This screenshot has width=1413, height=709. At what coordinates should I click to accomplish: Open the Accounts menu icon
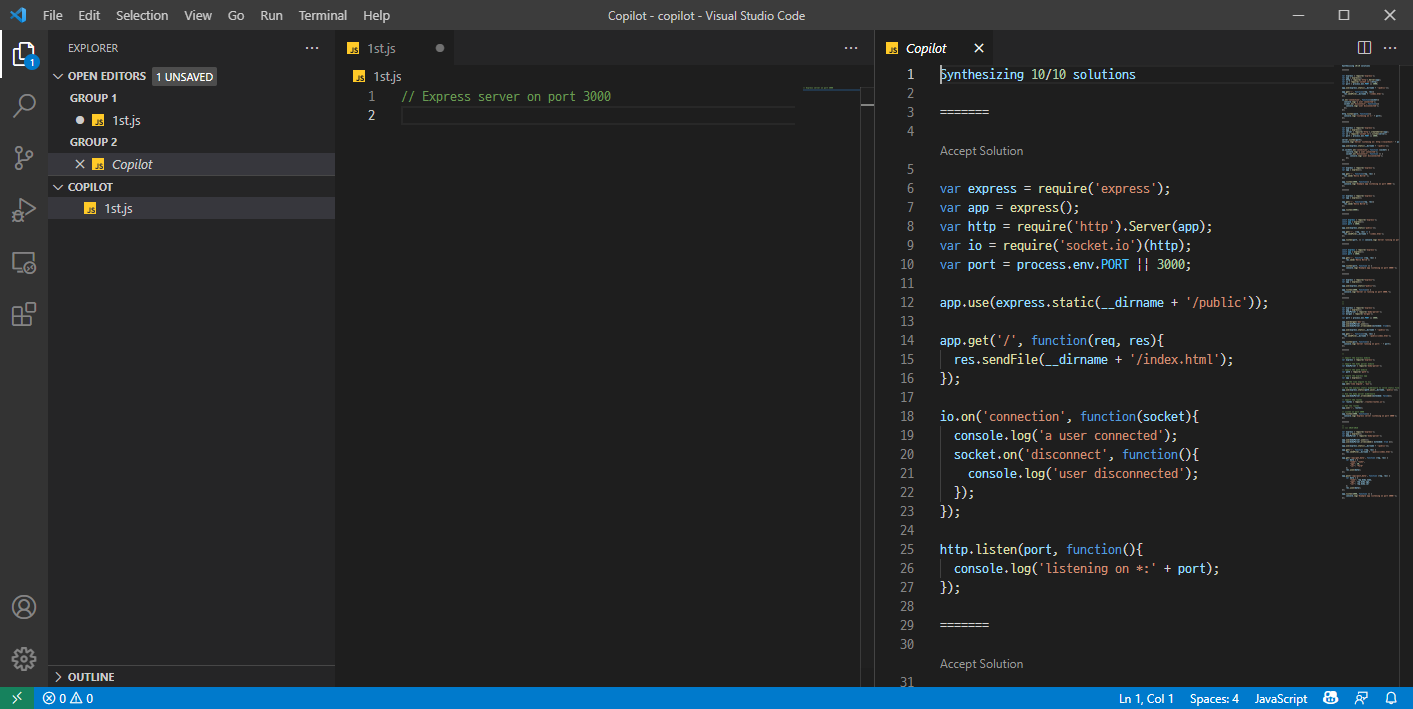[x=24, y=607]
